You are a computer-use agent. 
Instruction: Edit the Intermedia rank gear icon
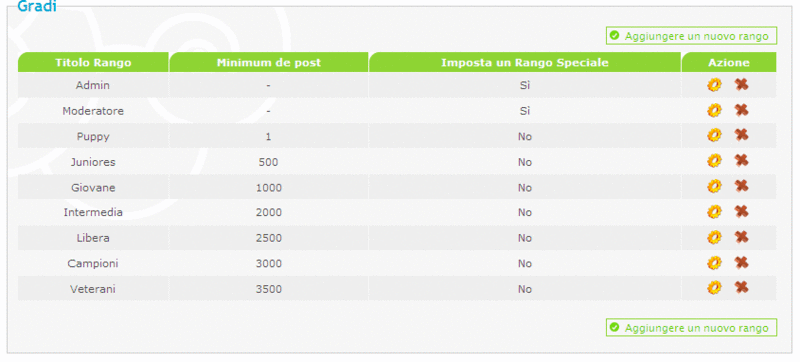click(x=714, y=212)
